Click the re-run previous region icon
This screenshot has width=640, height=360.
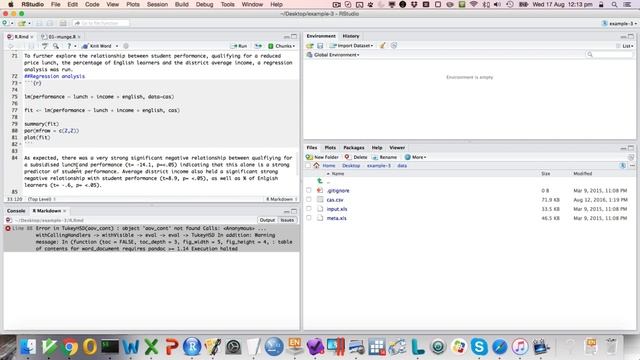pyautogui.click(x=258, y=46)
